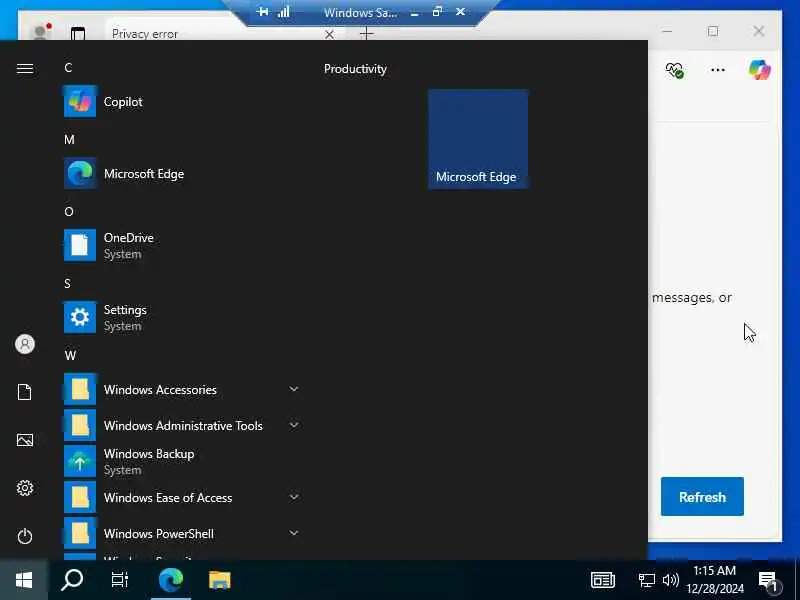Close the remote session connection bar
This screenshot has height=600, width=800.
(x=460, y=11)
